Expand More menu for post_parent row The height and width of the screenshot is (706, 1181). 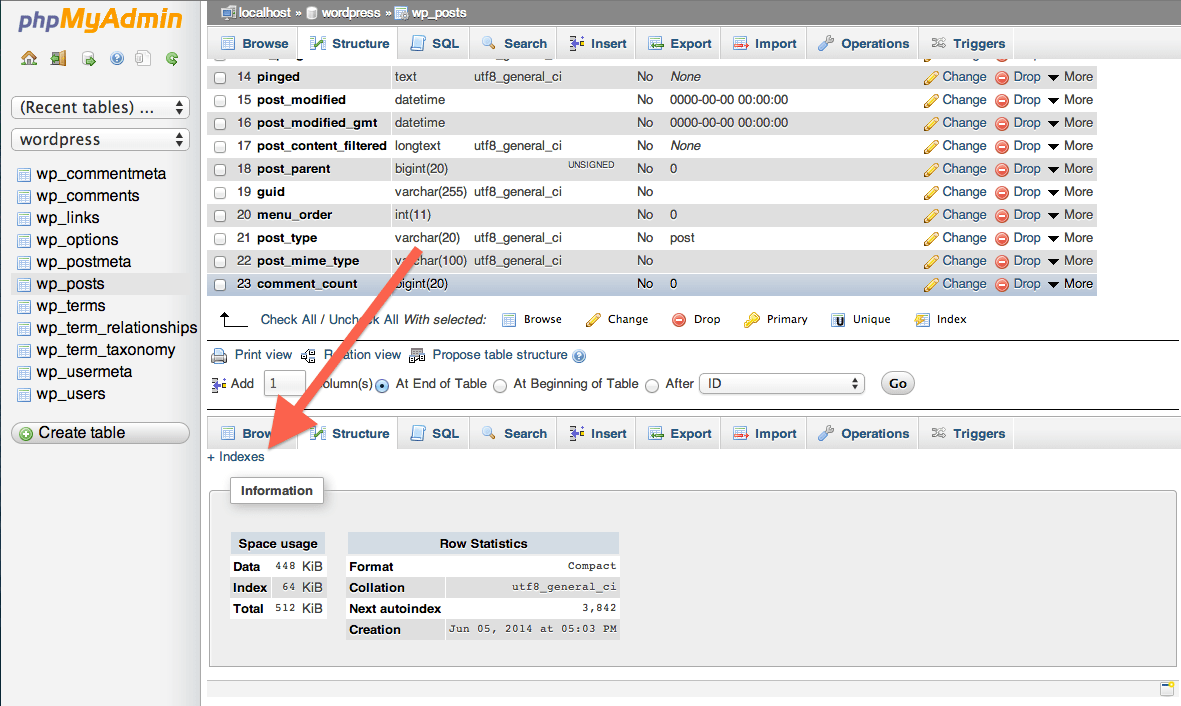tap(1070, 169)
